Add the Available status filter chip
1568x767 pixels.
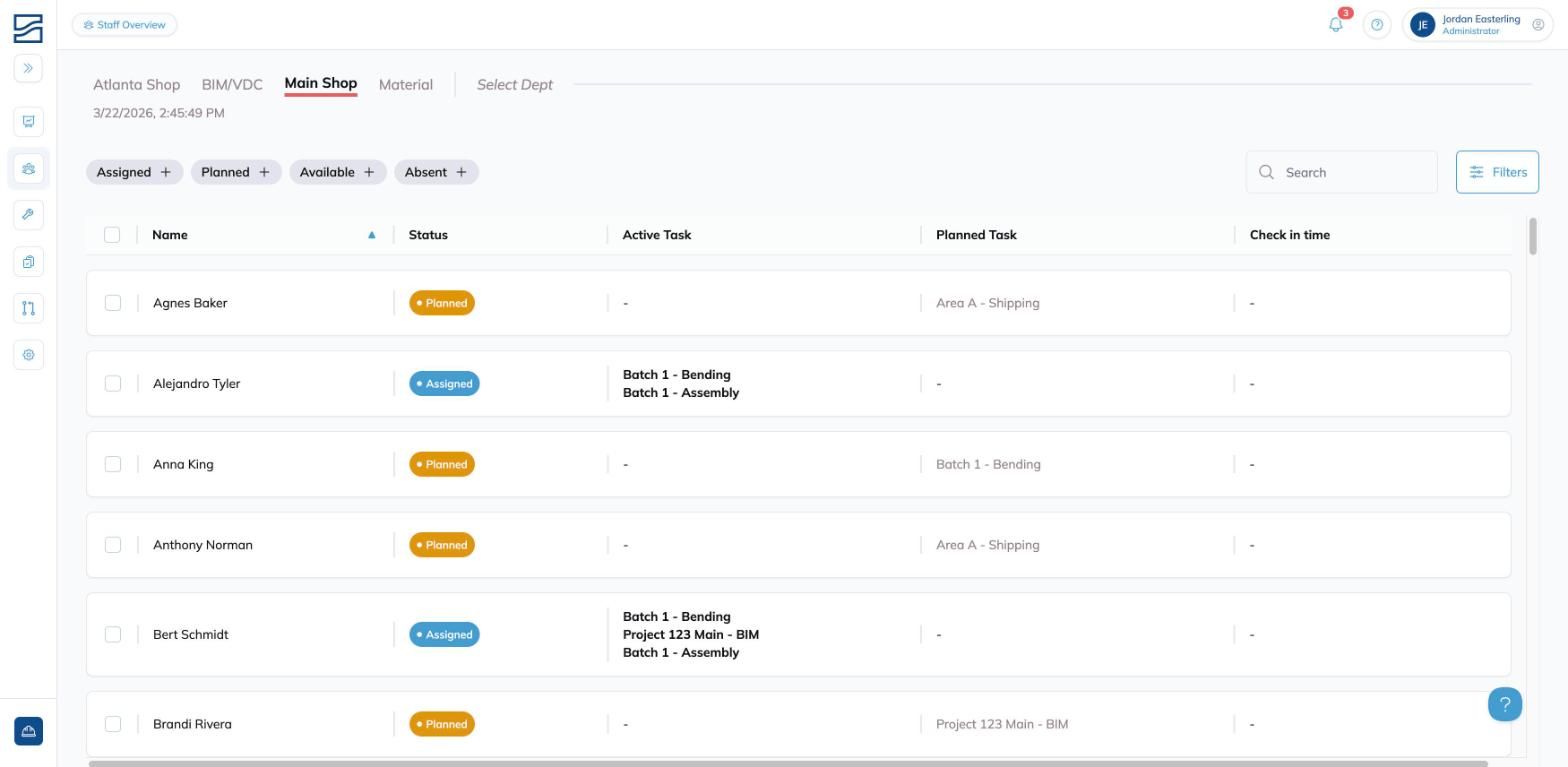(x=338, y=172)
